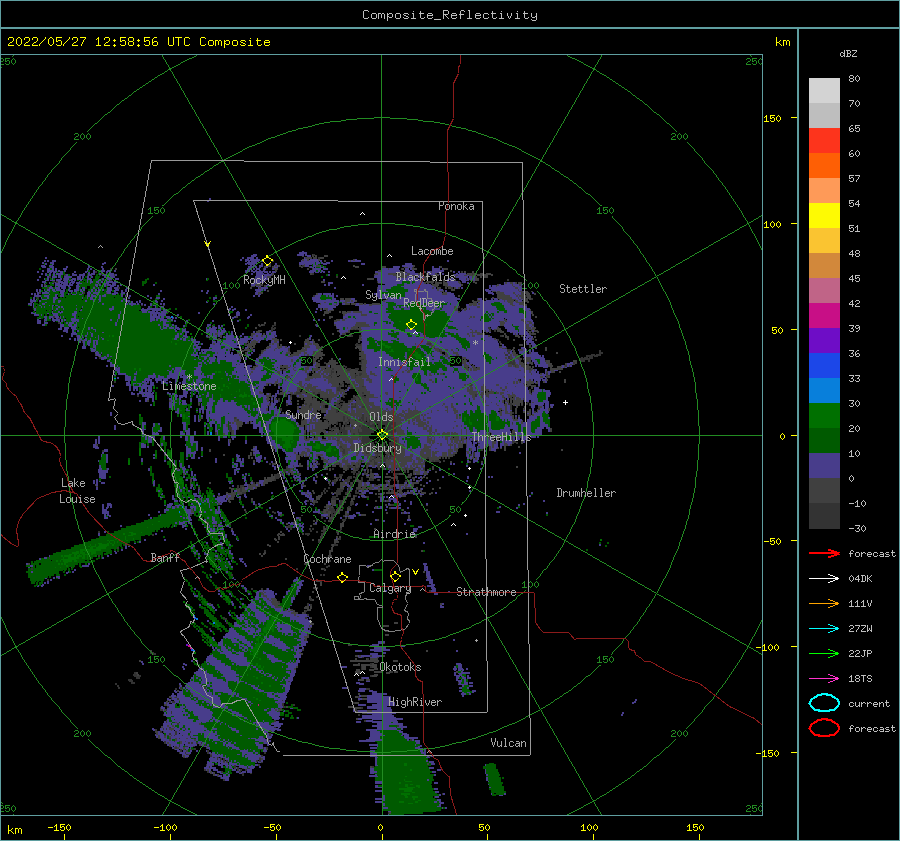Click the white 04DK arrow icon
The width and height of the screenshot is (900, 841).
tap(824, 578)
